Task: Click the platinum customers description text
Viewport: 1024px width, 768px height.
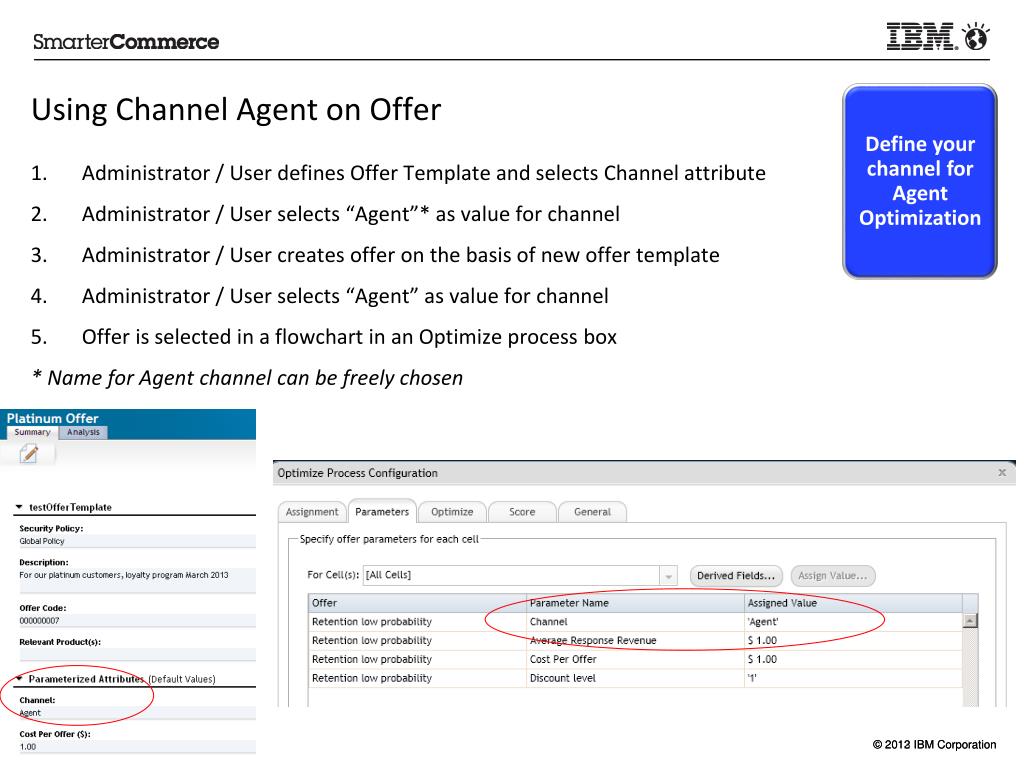Action: [x=124, y=575]
